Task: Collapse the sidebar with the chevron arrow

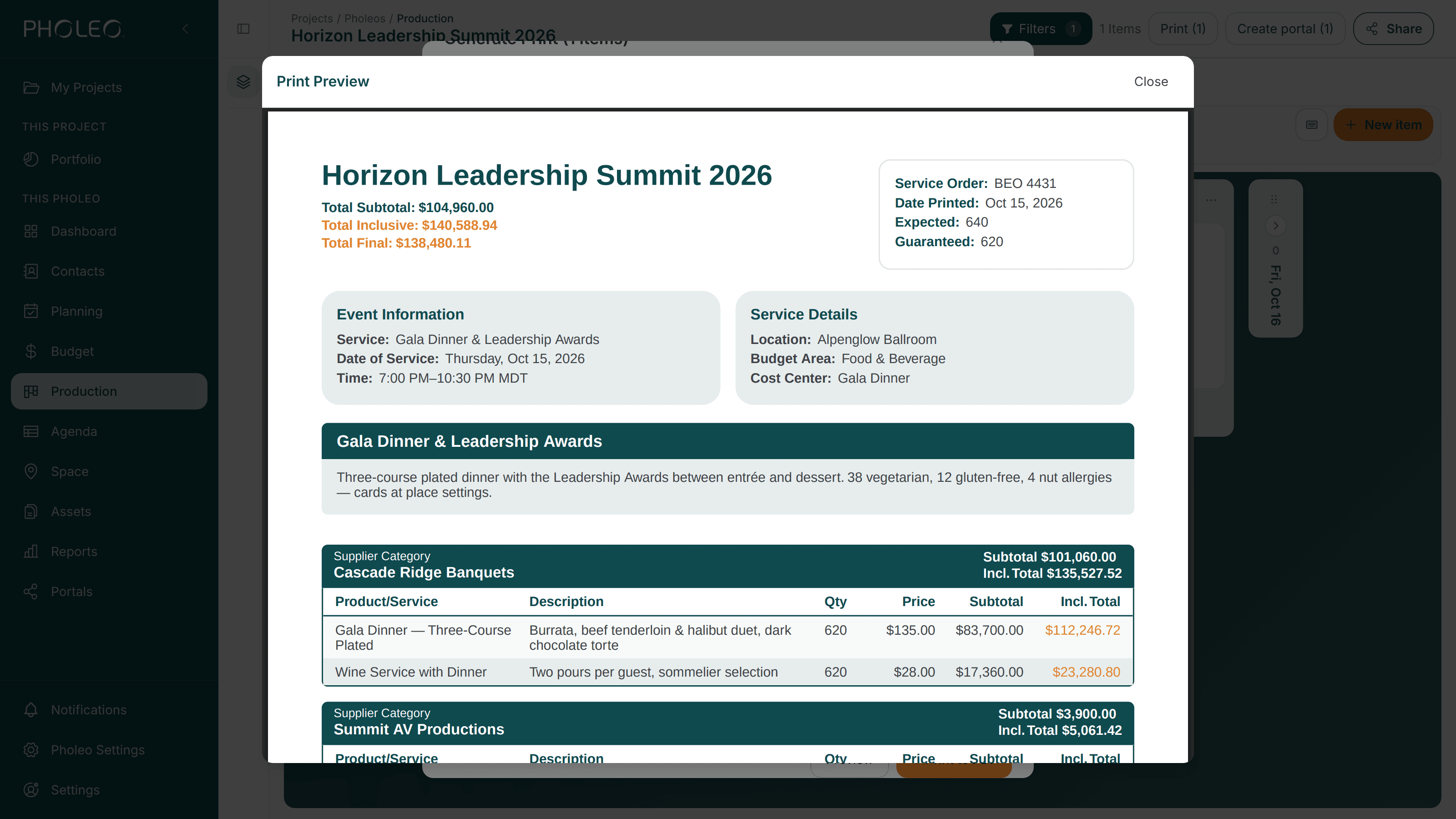Action: pyautogui.click(x=185, y=29)
